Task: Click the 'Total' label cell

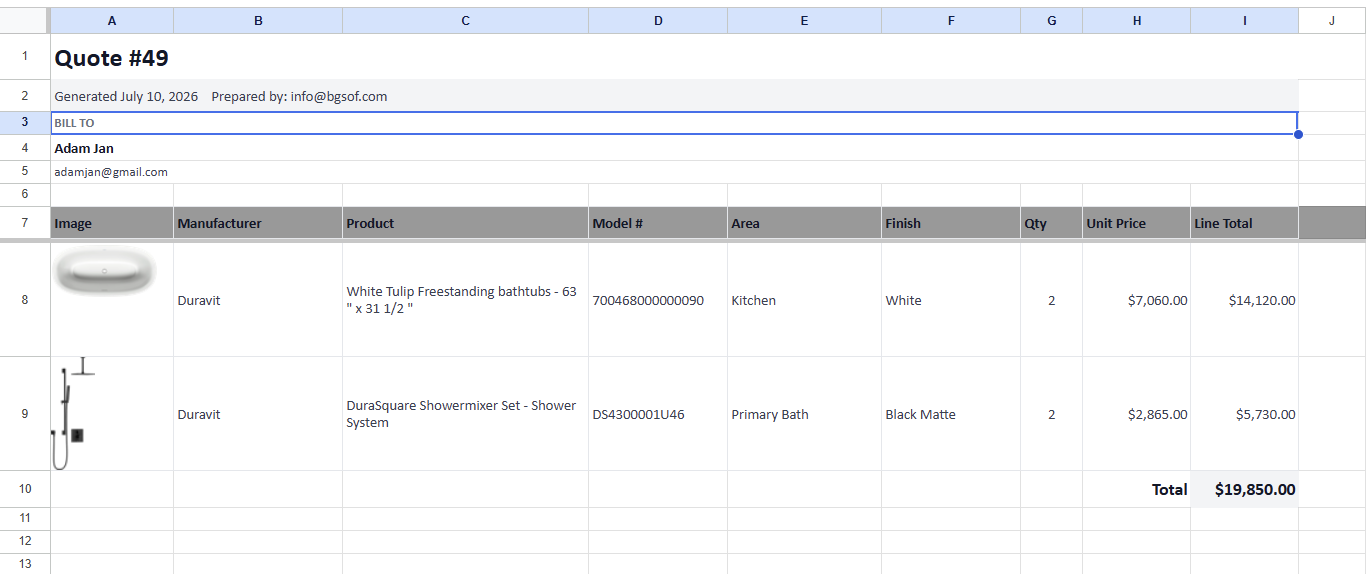Action: [1136, 489]
